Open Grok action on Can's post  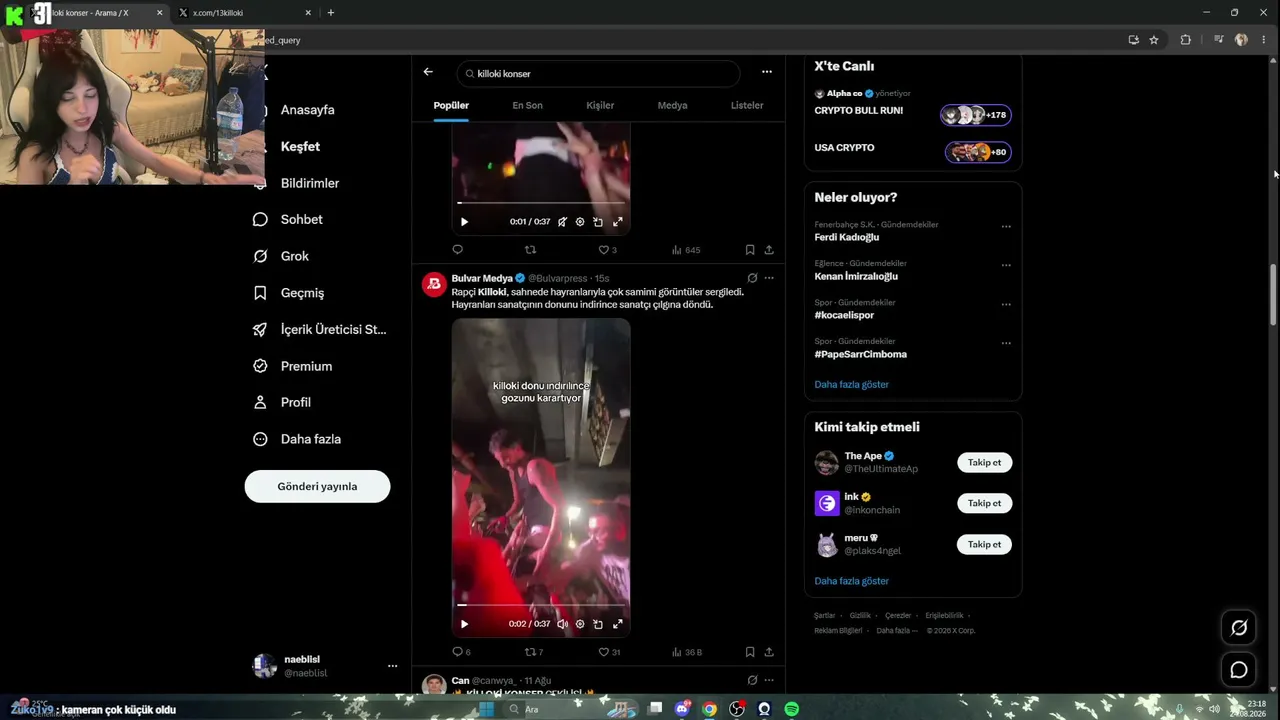[x=752, y=680]
